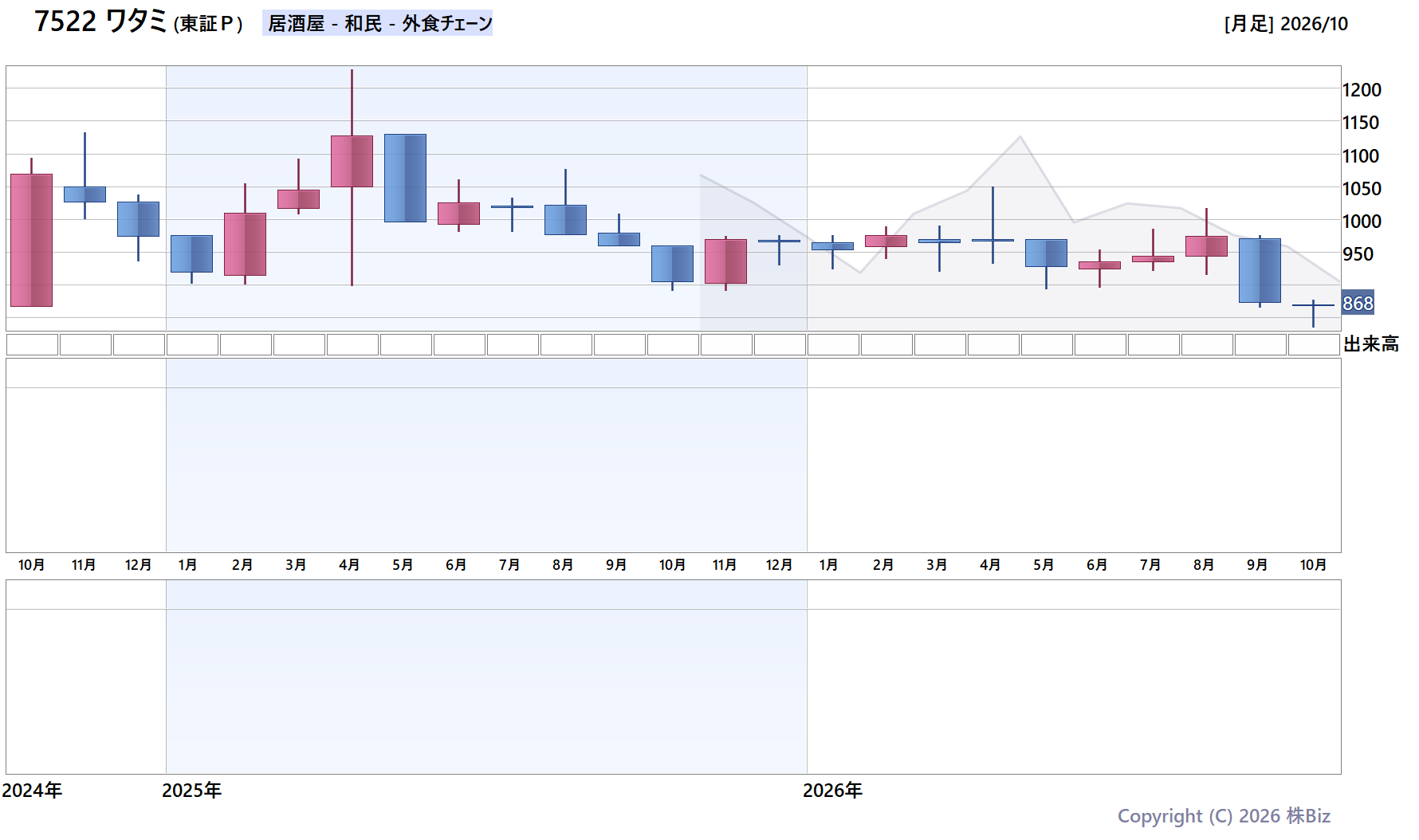Click the 5月 label under 2026
This screenshot has height=840, width=1419.
[x=1044, y=565]
